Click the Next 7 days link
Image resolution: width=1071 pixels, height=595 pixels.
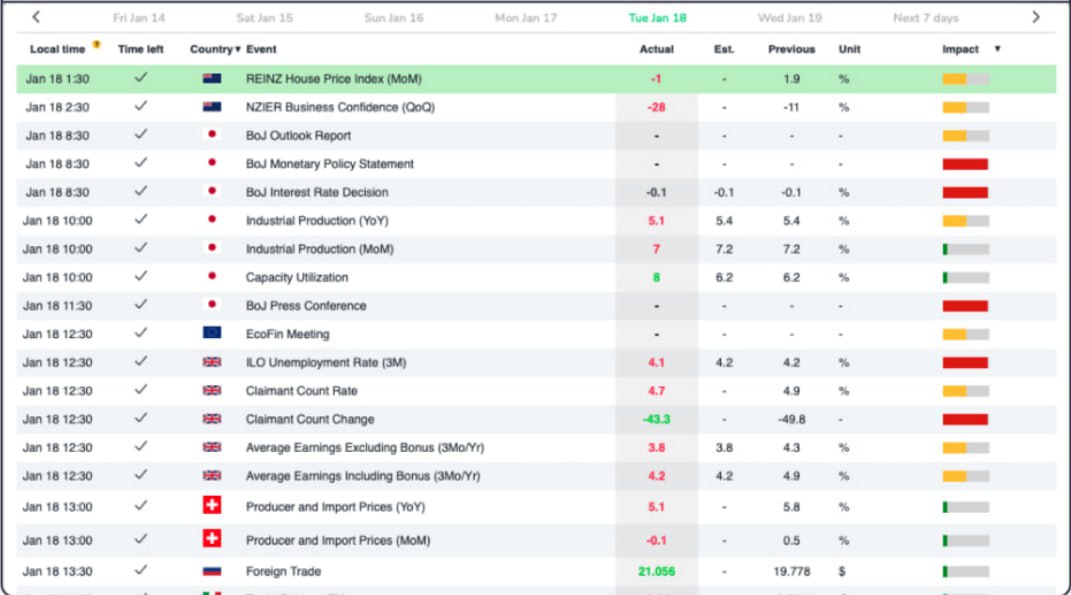925,18
